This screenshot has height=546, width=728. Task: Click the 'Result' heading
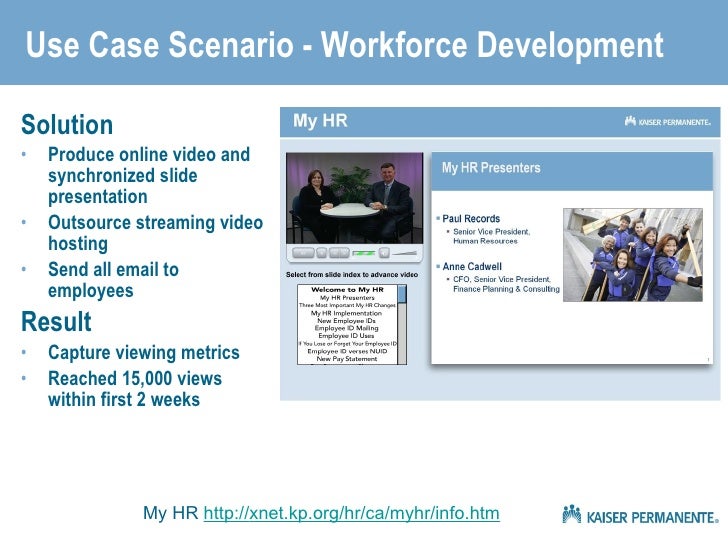coord(56,321)
